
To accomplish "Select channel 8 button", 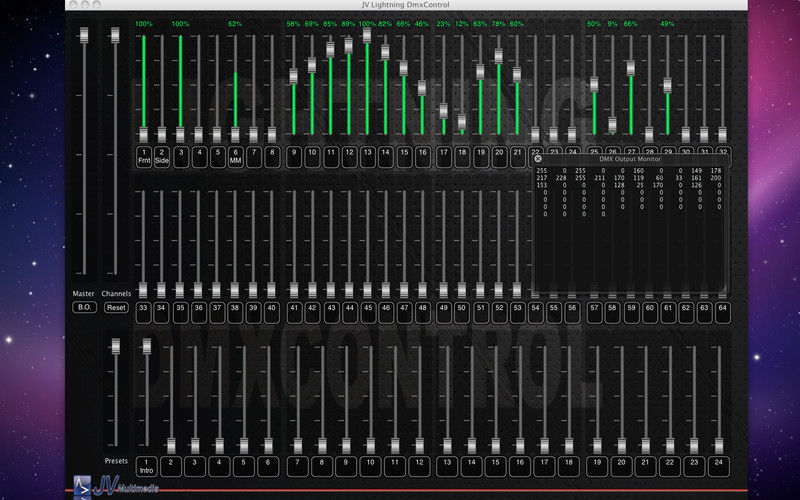I will tap(272, 157).
